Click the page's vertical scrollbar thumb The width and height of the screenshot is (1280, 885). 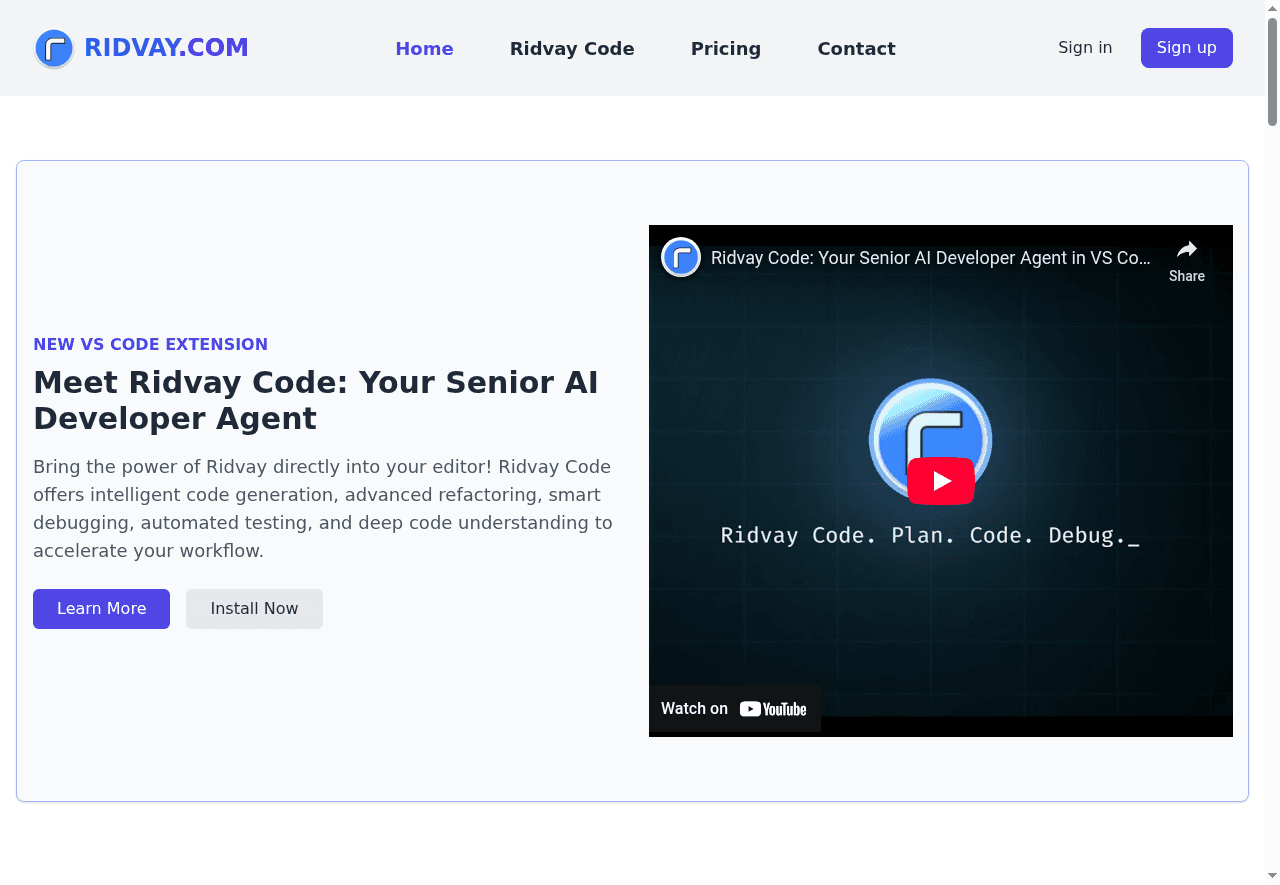(1272, 70)
